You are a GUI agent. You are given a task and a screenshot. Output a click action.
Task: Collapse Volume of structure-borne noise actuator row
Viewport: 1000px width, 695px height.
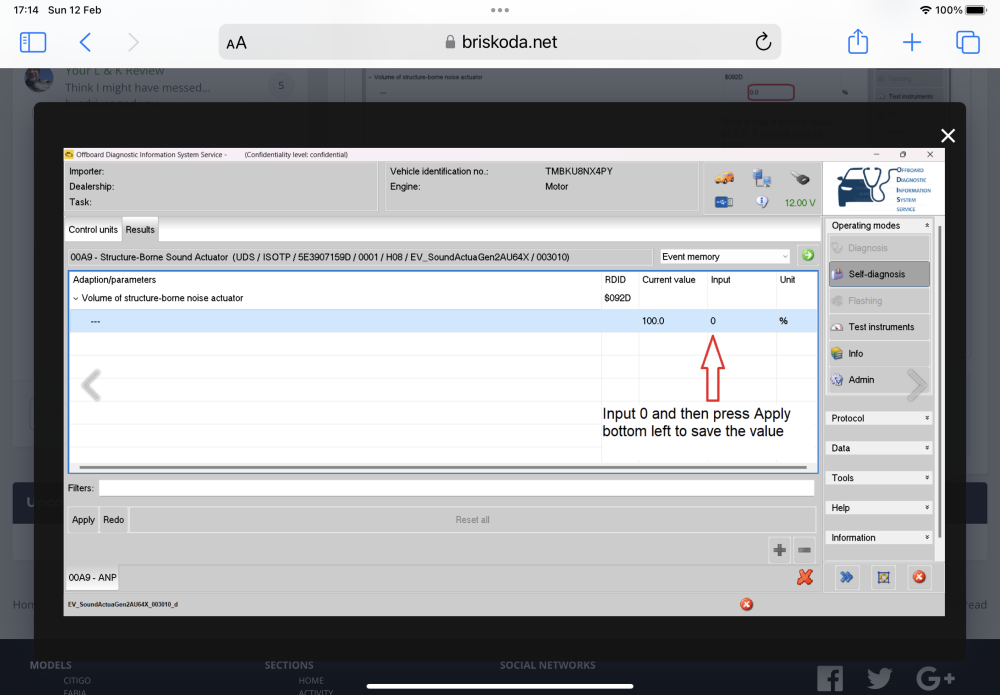(x=76, y=298)
